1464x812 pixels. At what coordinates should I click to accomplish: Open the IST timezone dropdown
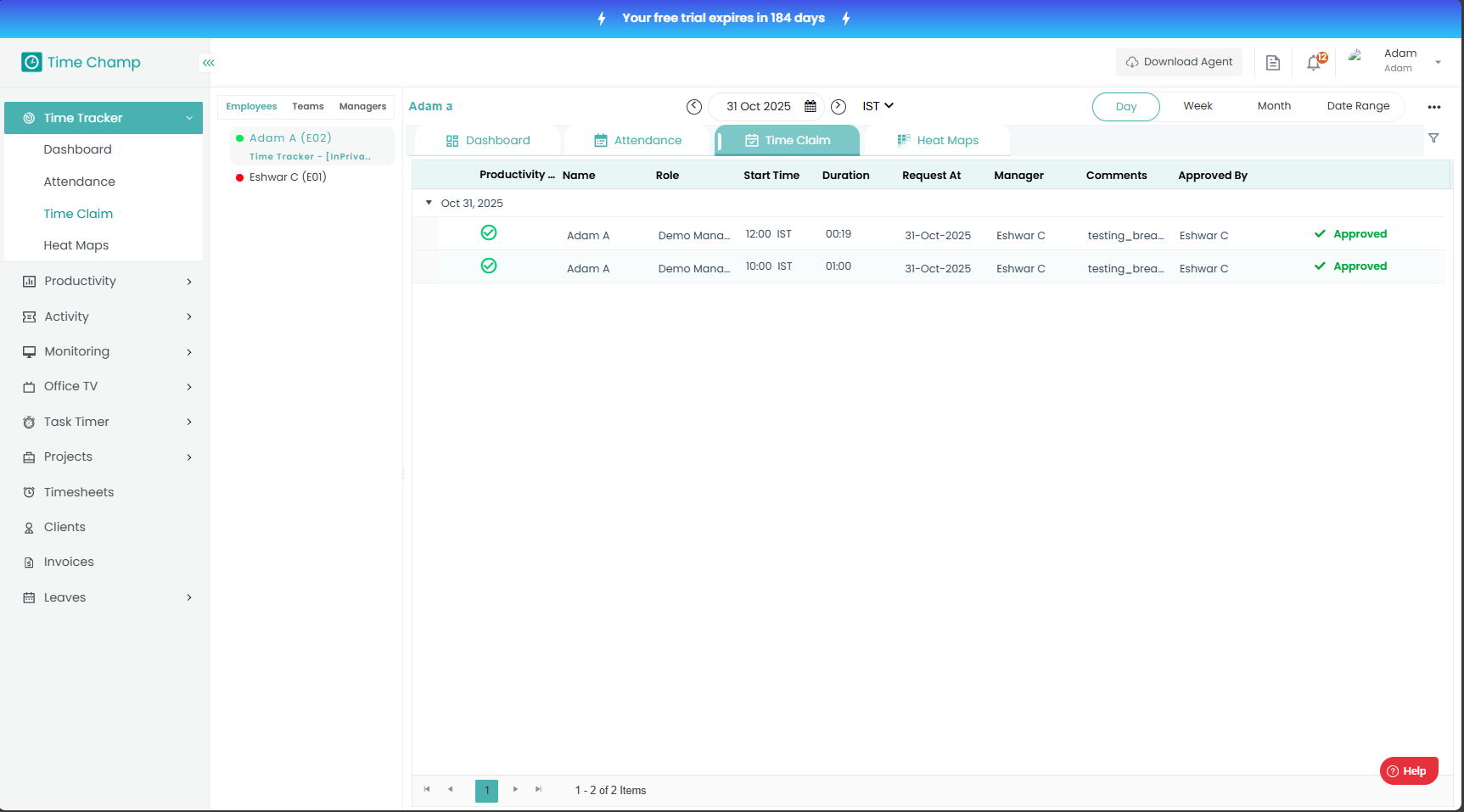(878, 106)
